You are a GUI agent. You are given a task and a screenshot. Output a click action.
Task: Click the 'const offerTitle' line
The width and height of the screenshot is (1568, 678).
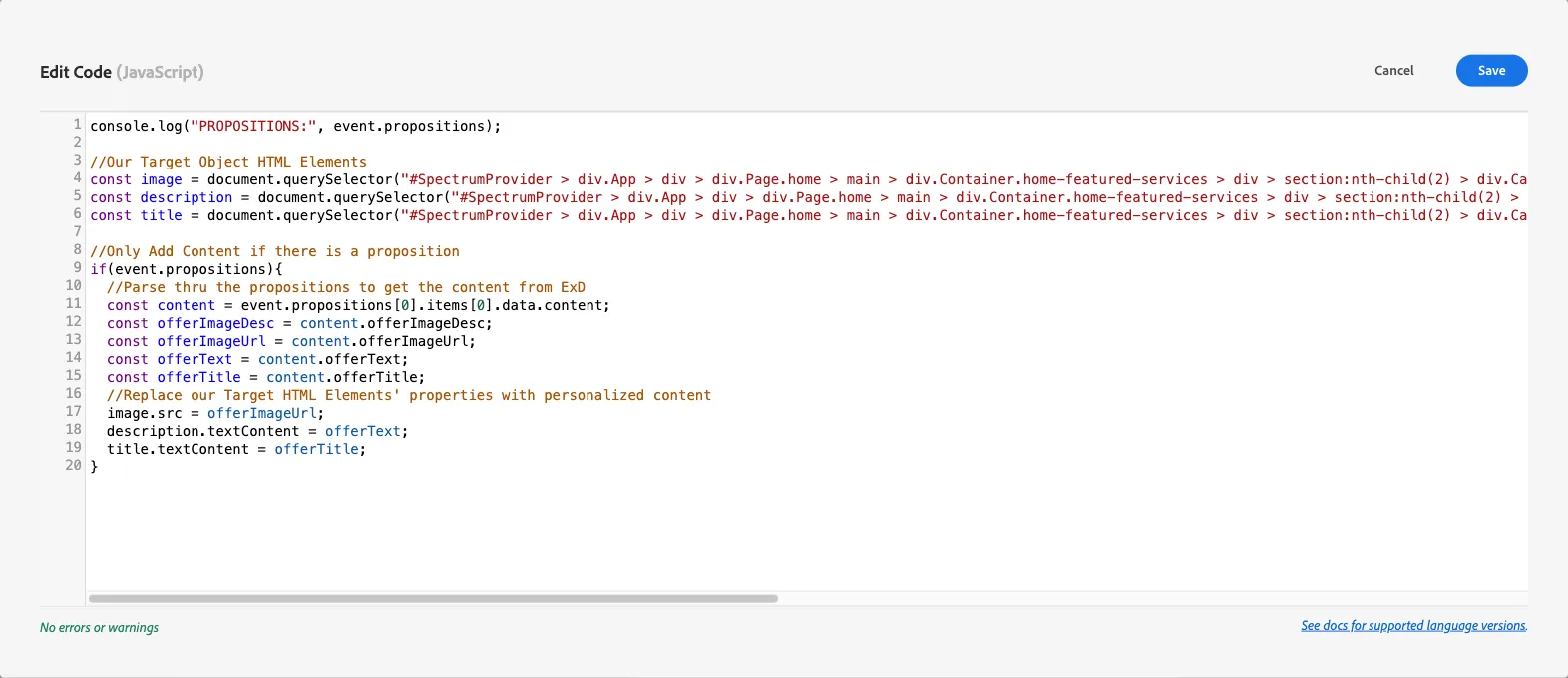(265, 377)
